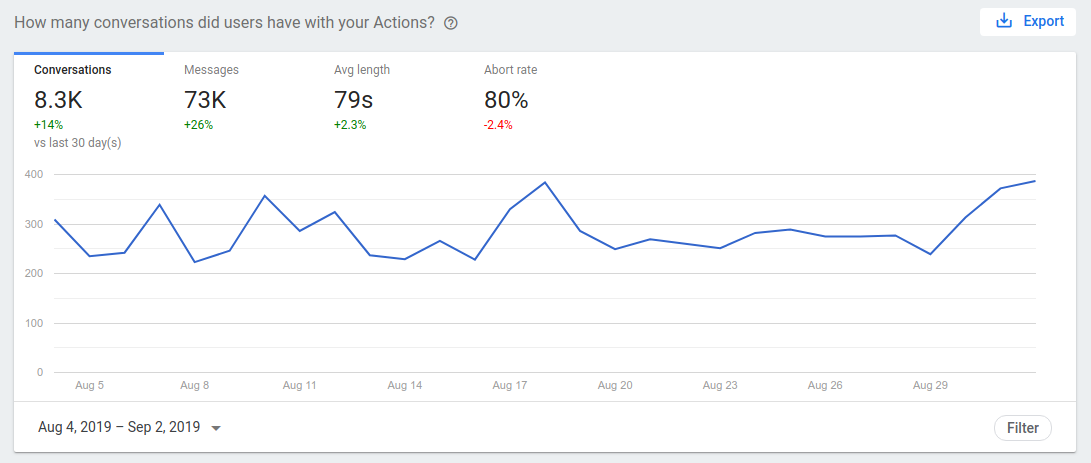Click the 79s average length value
Screen dimensions: 1091x463
tap(353, 100)
